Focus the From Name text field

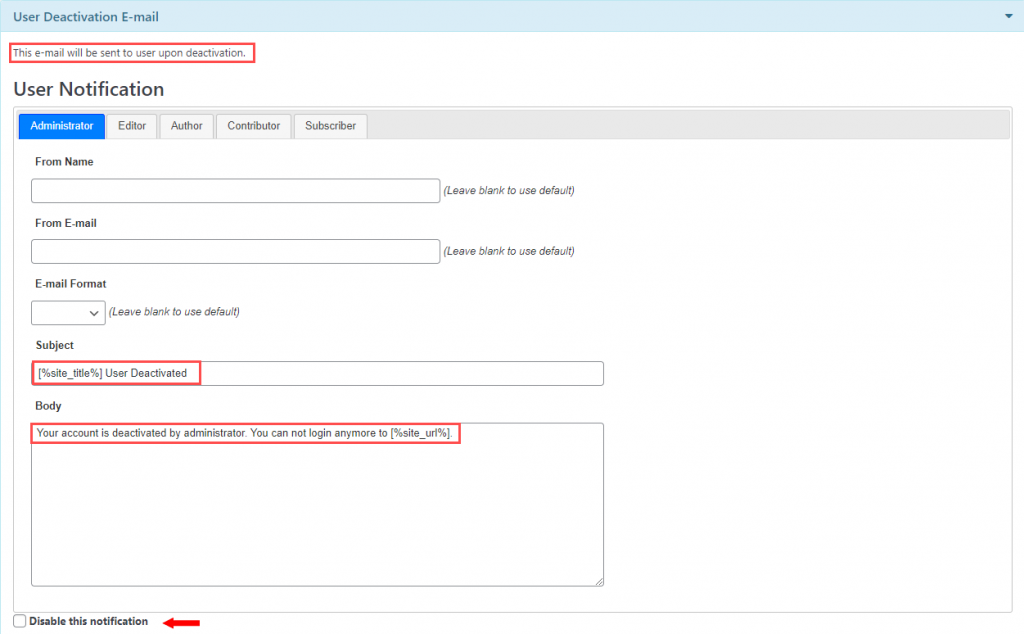coord(235,190)
